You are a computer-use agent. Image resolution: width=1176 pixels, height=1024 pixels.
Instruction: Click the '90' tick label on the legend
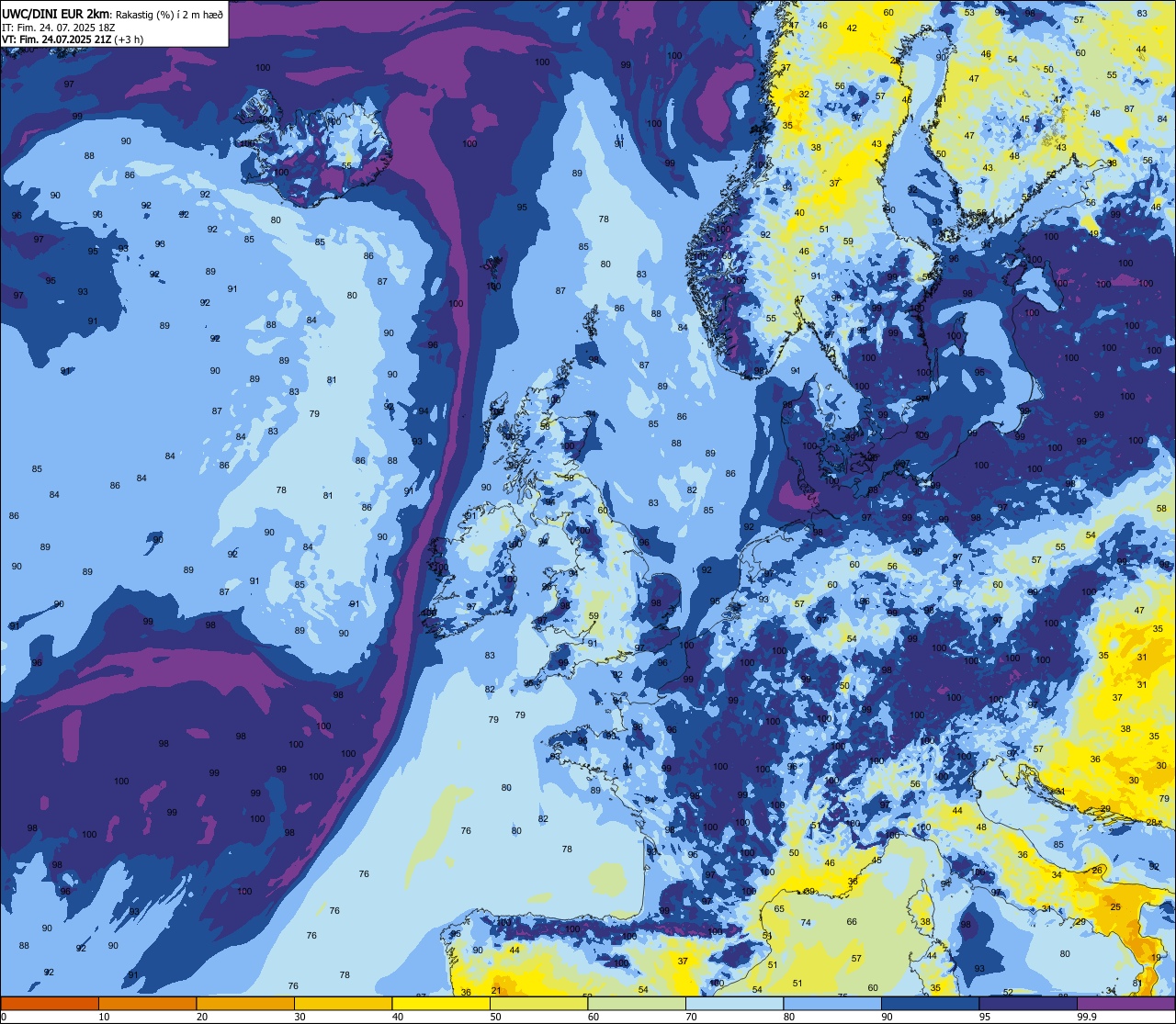click(x=887, y=1017)
